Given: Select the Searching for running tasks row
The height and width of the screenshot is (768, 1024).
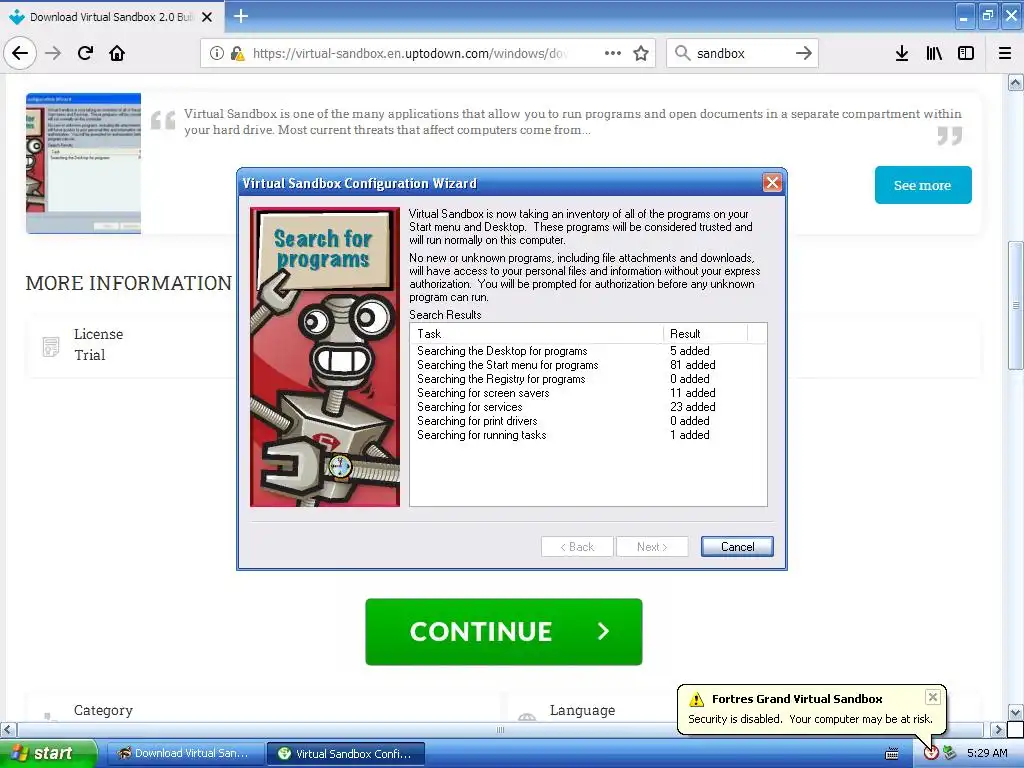Looking at the screenshot, I should (588, 435).
